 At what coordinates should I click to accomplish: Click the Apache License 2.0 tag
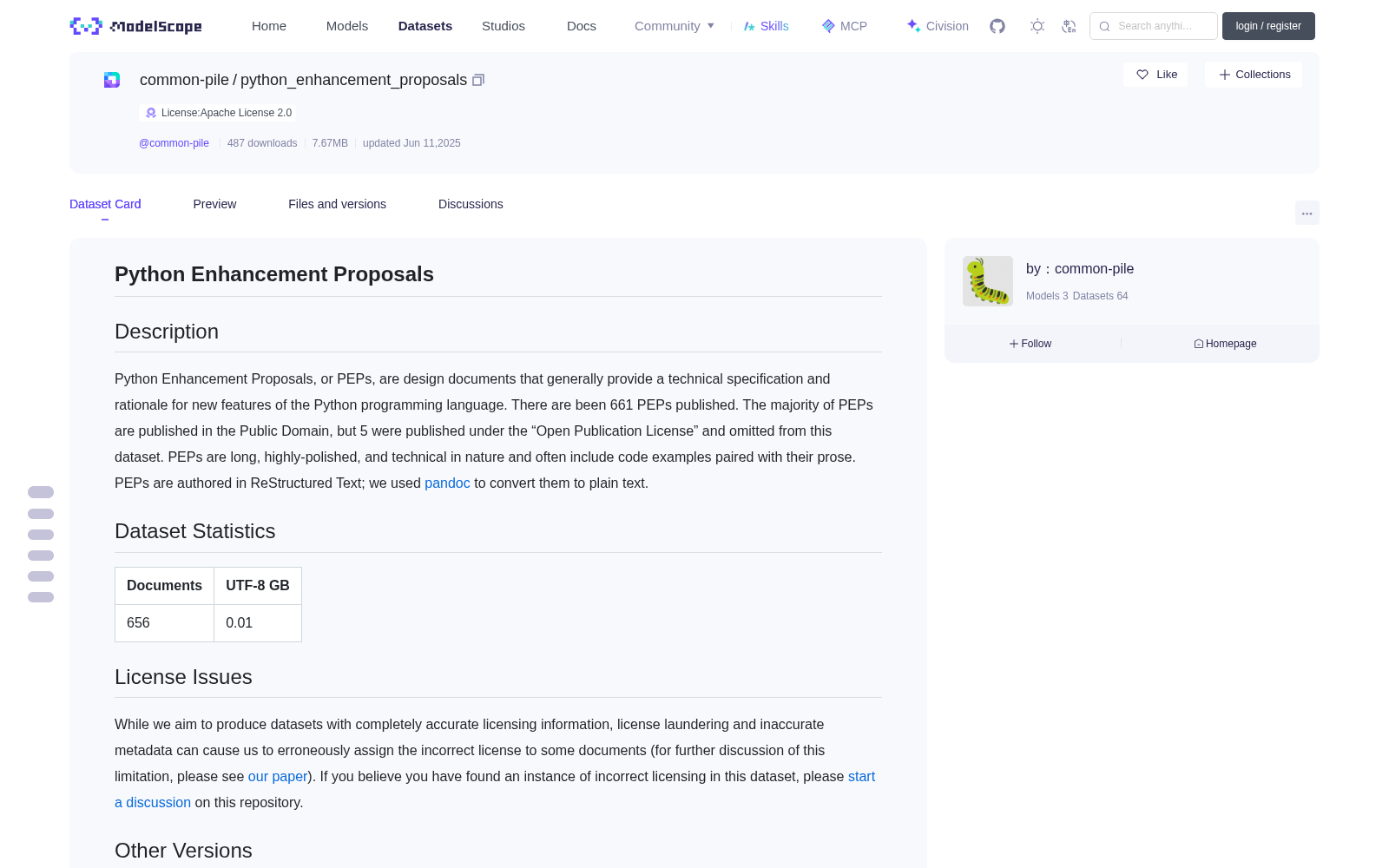(218, 113)
